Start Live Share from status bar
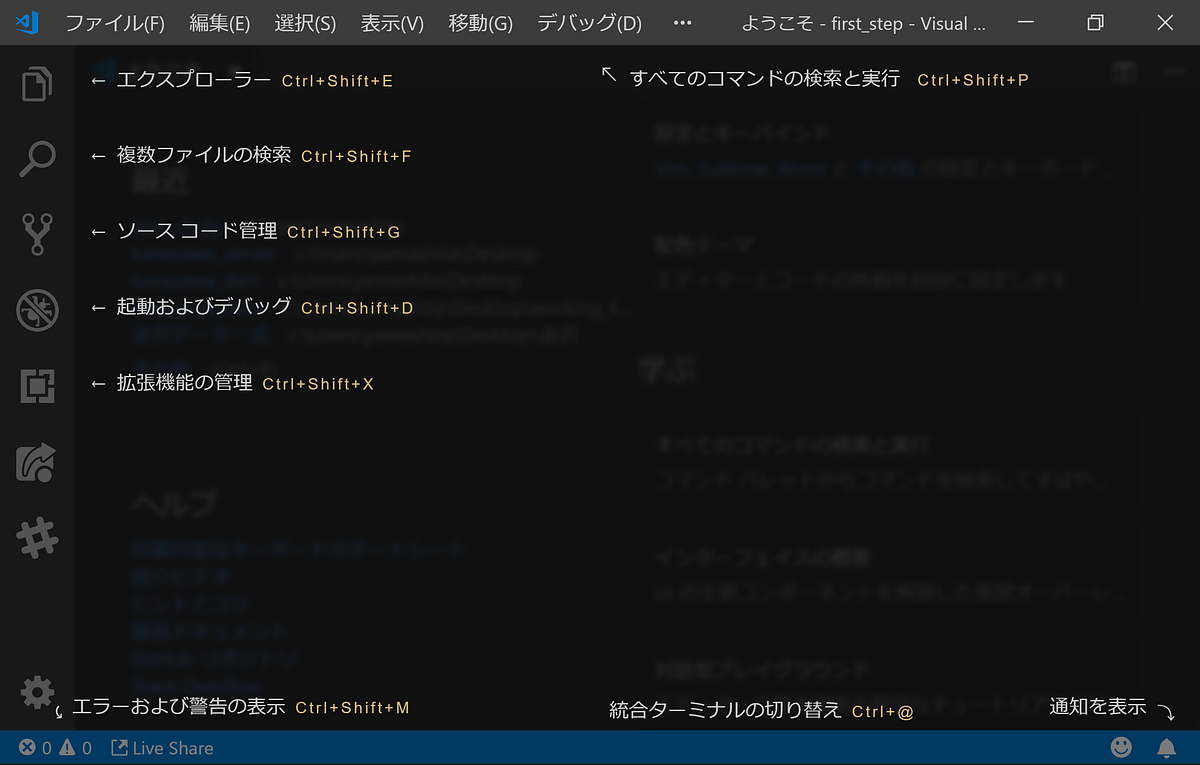Viewport: 1200px width, 765px height. coord(161,748)
